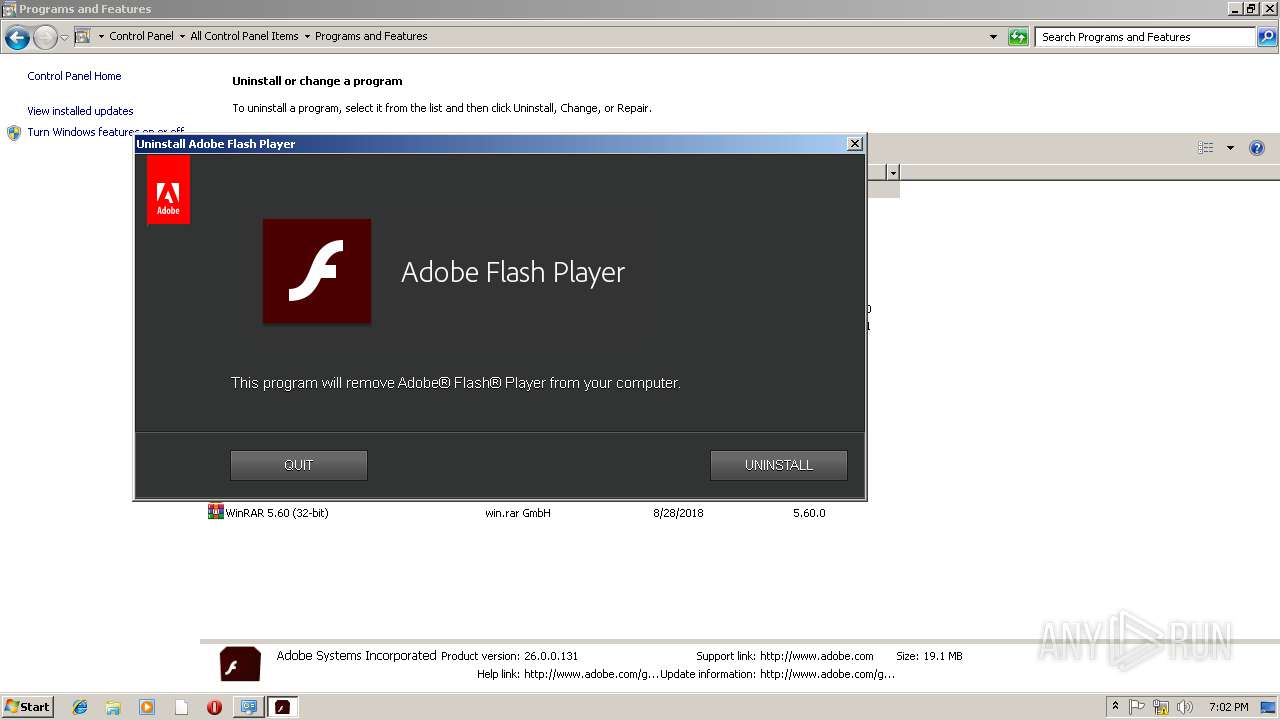Viewport: 1280px width, 720px height.
Task: Open Control Panel Home link
Action: click(x=74, y=76)
